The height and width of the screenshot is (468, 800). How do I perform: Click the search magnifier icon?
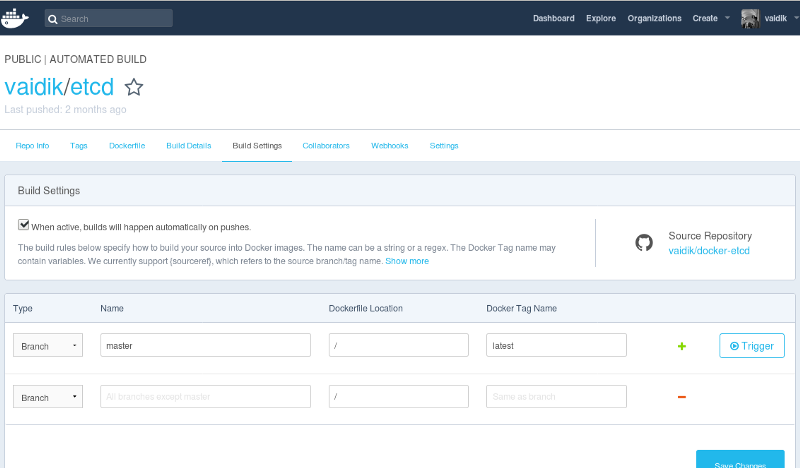[x=53, y=19]
